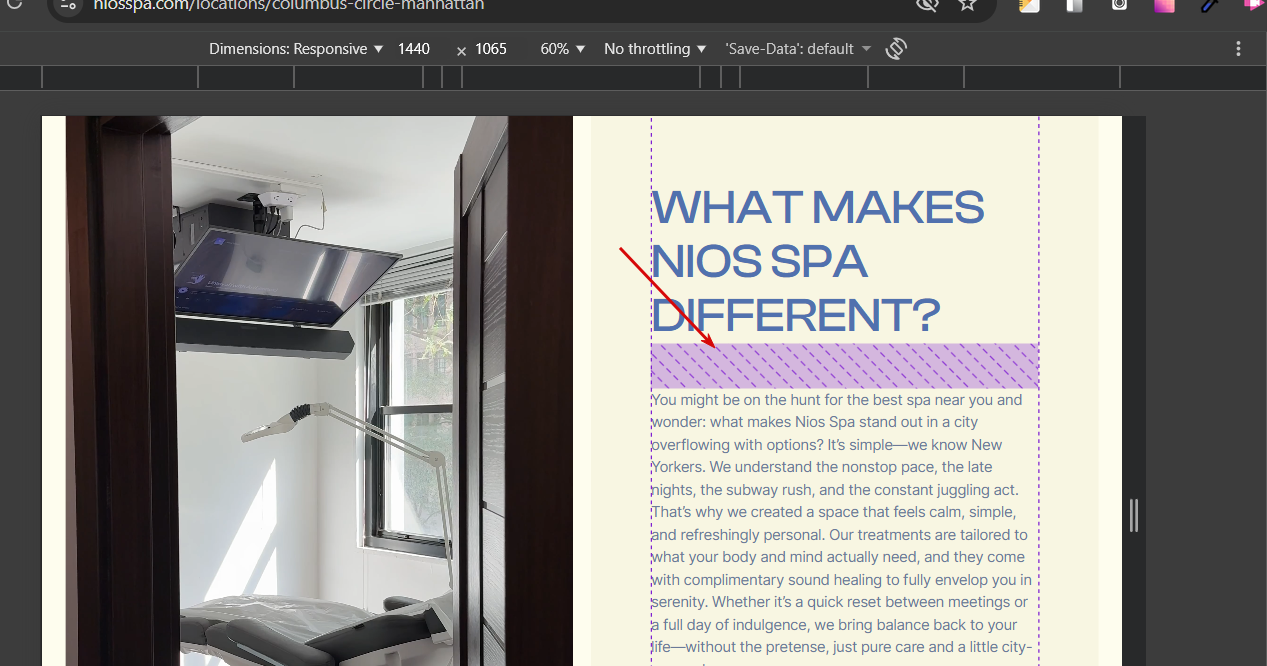Open the Dimensions: Responsive dropdown
The height and width of the screenshot is (666, 1267).
coord(296,49)
